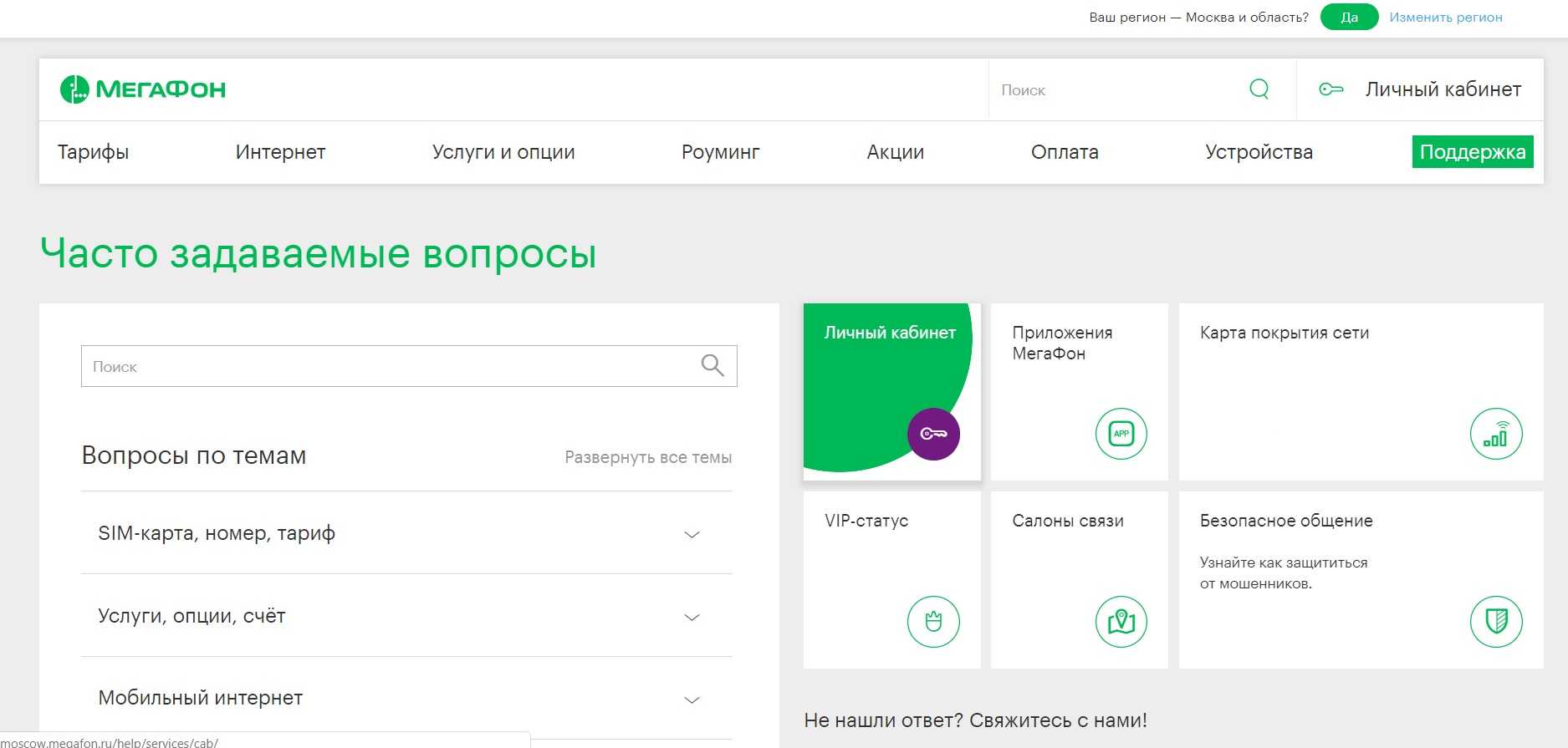The image size is (1568, 748).
Task: Click the FAQ search magnifier icon
Action: [x=712, y=366]
